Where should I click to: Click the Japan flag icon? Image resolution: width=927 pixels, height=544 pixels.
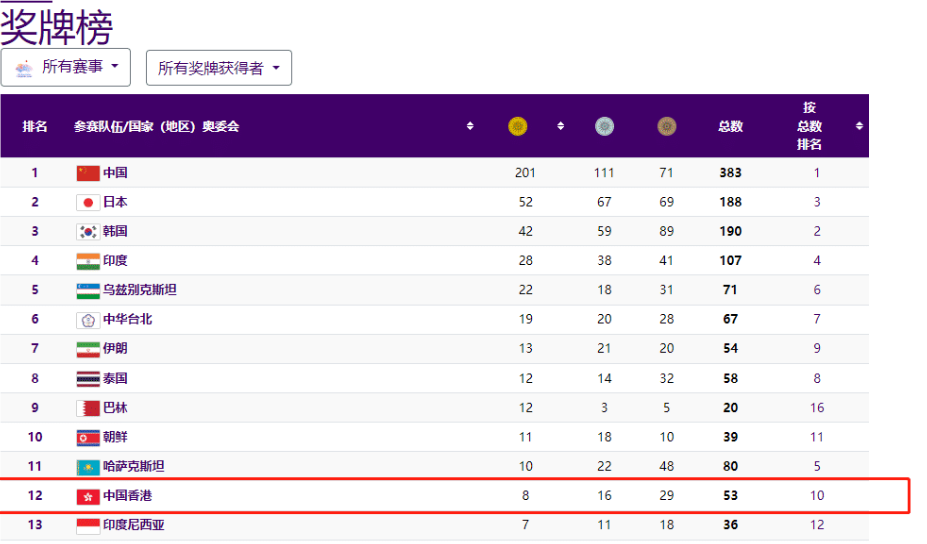click(x=88, y=202)
